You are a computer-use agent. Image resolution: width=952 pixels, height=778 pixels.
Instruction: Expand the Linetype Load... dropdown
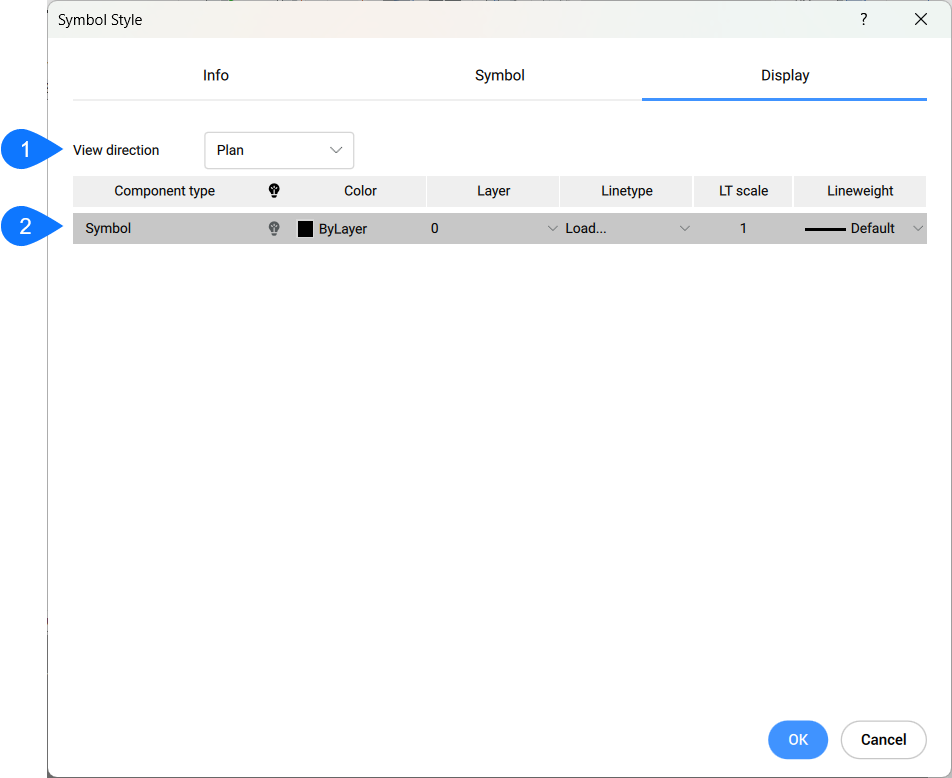[x=685, y=228]
